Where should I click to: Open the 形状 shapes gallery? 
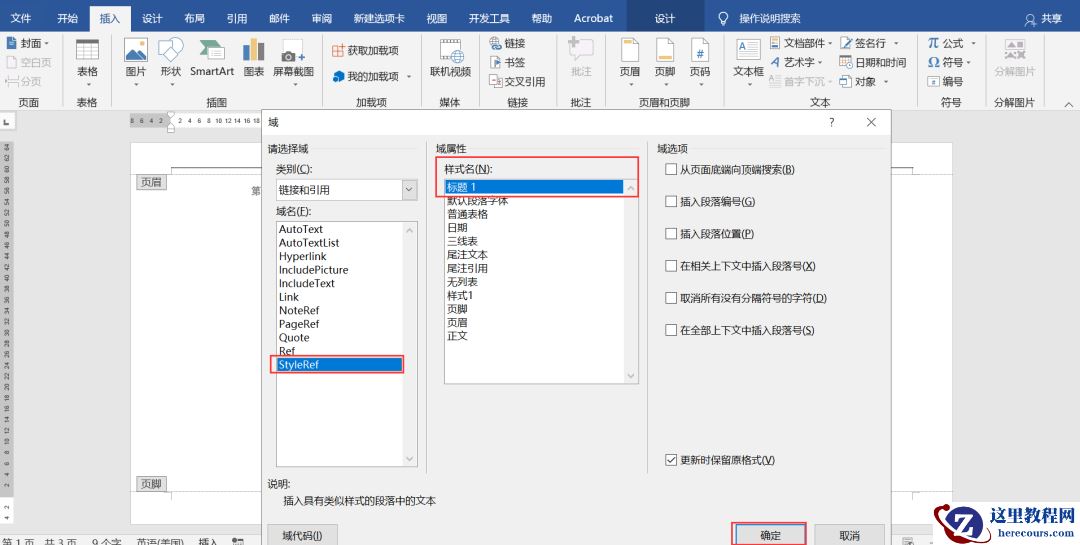click(170, 62)
